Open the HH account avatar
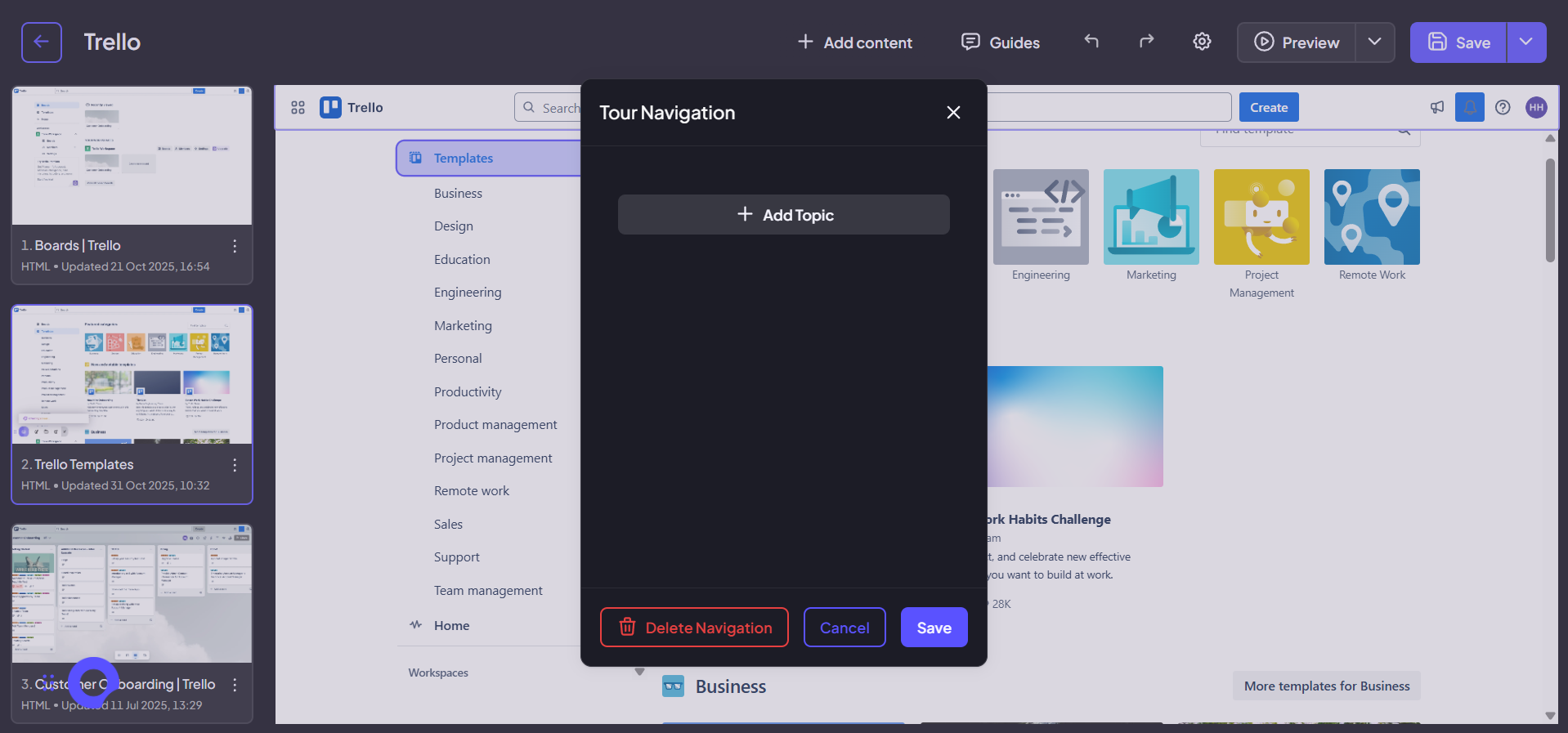 1536,107
